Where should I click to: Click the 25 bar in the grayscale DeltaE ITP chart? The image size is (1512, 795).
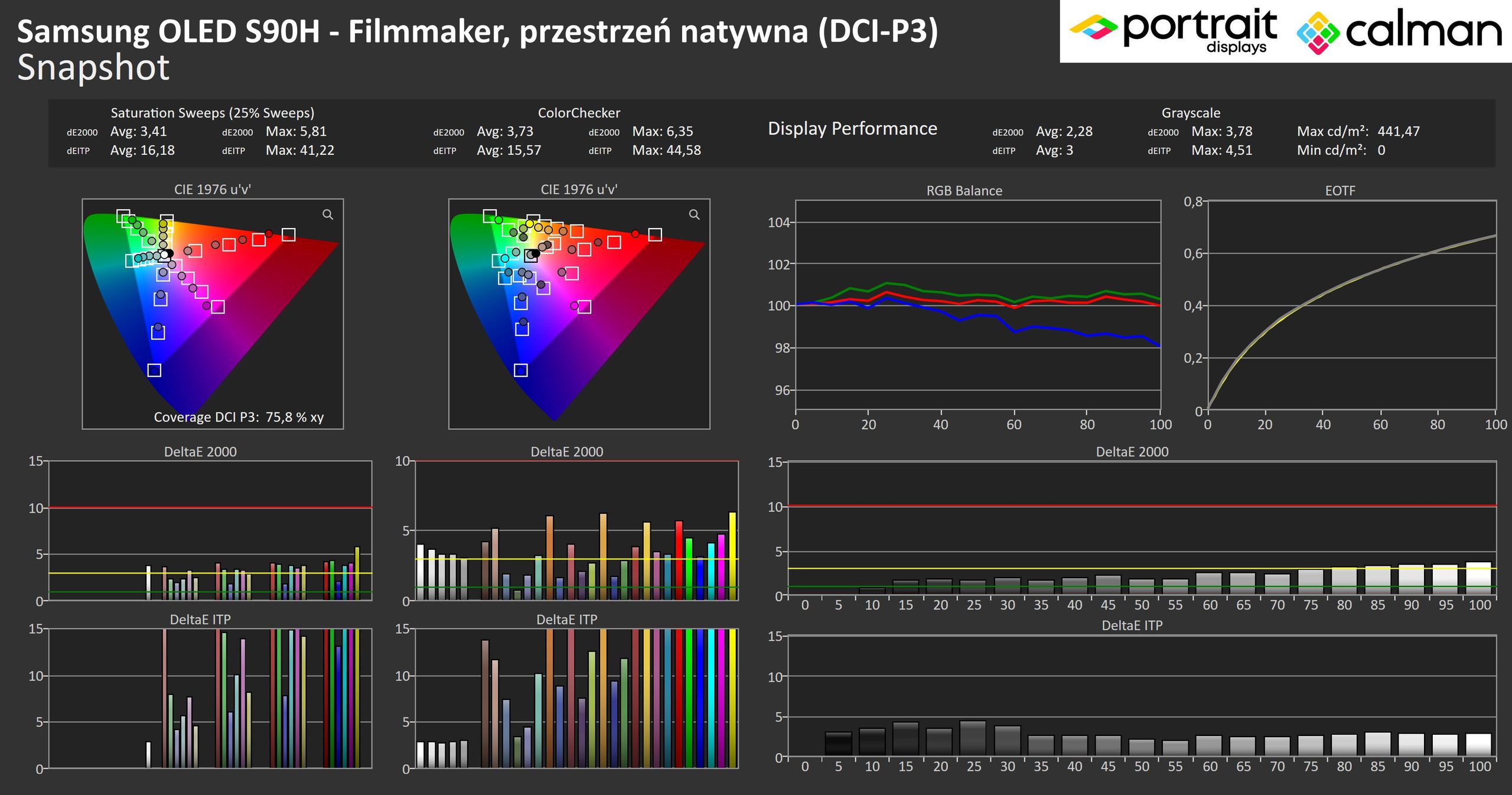(x=973, y=738)
